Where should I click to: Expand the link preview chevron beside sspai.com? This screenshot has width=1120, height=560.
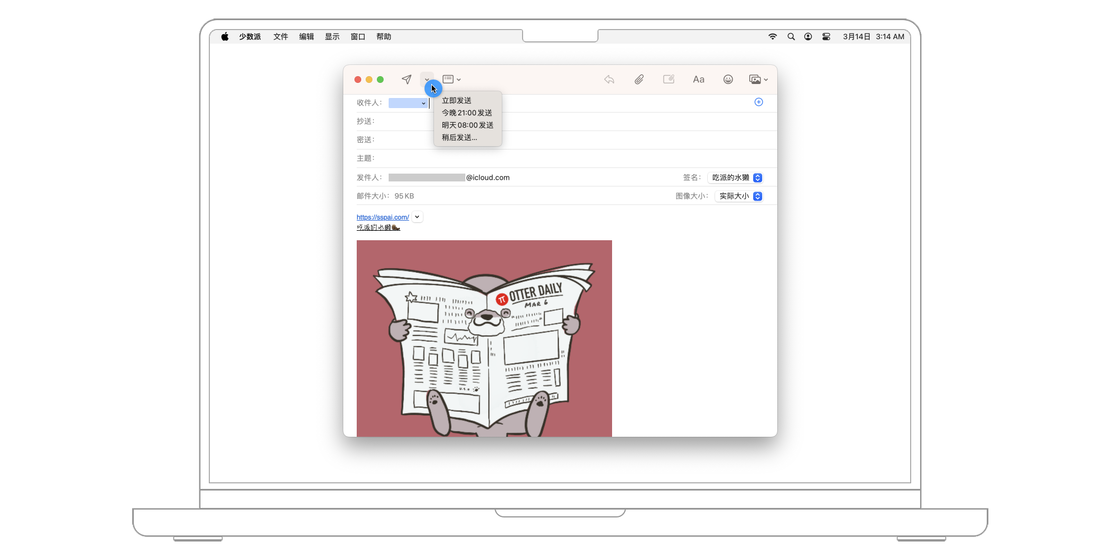click(417, 217)
